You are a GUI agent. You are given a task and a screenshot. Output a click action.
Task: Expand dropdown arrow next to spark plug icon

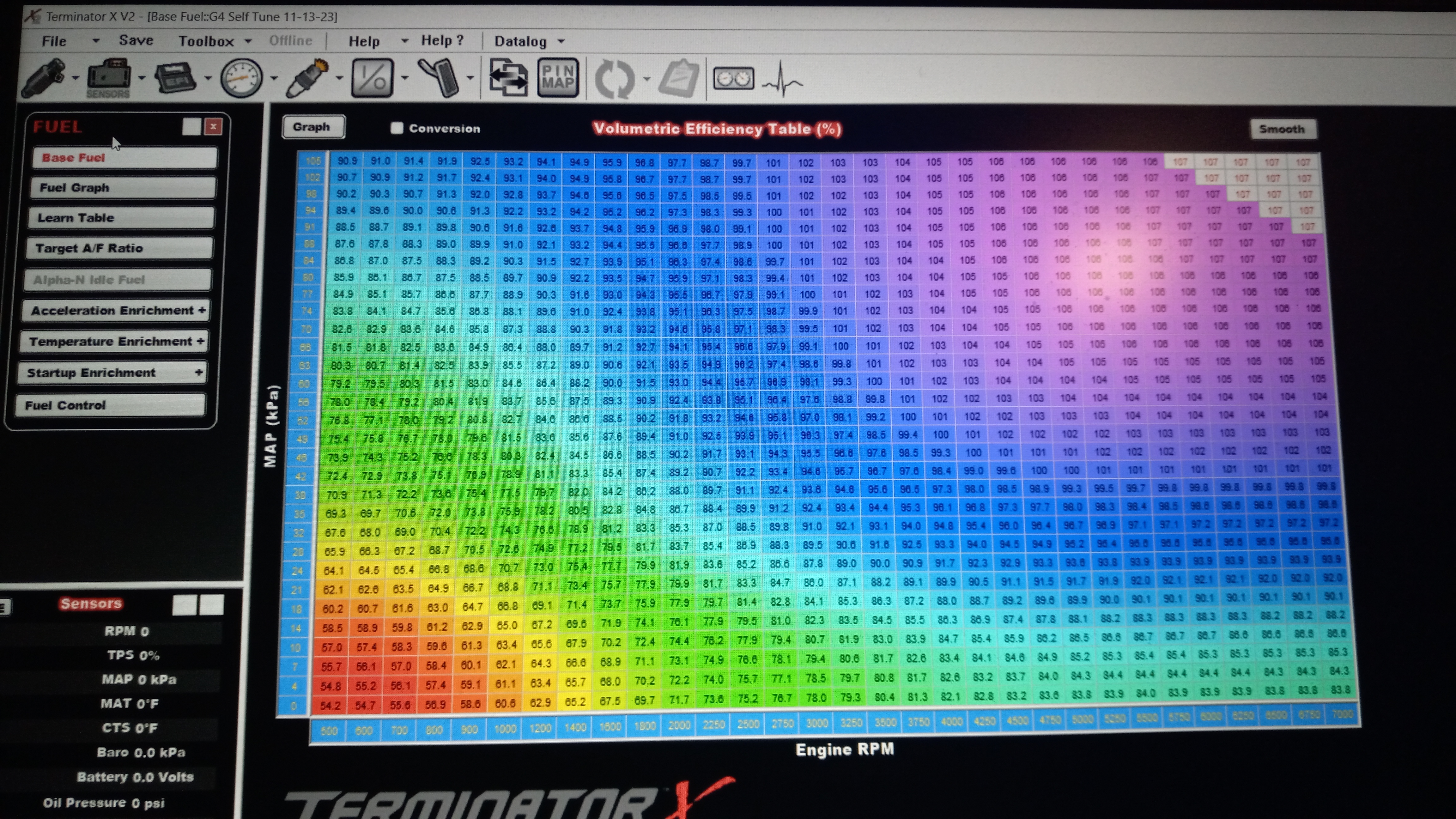coord(339,78)
